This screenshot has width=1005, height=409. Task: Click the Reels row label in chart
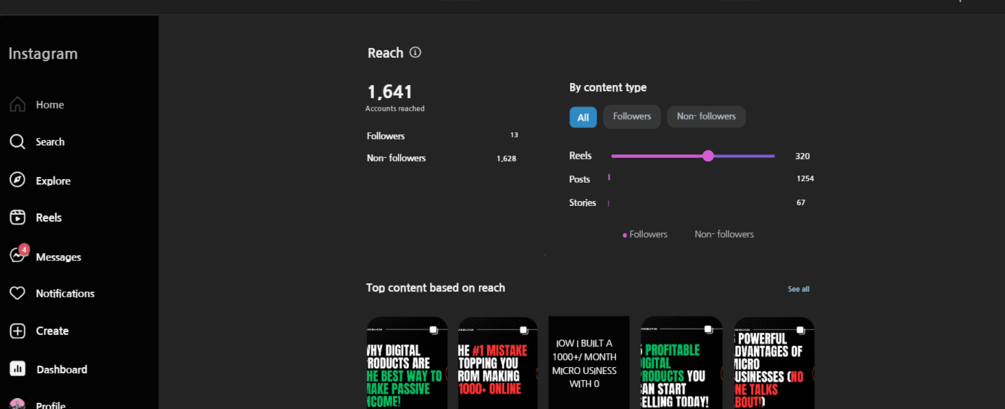click(580, 156)
